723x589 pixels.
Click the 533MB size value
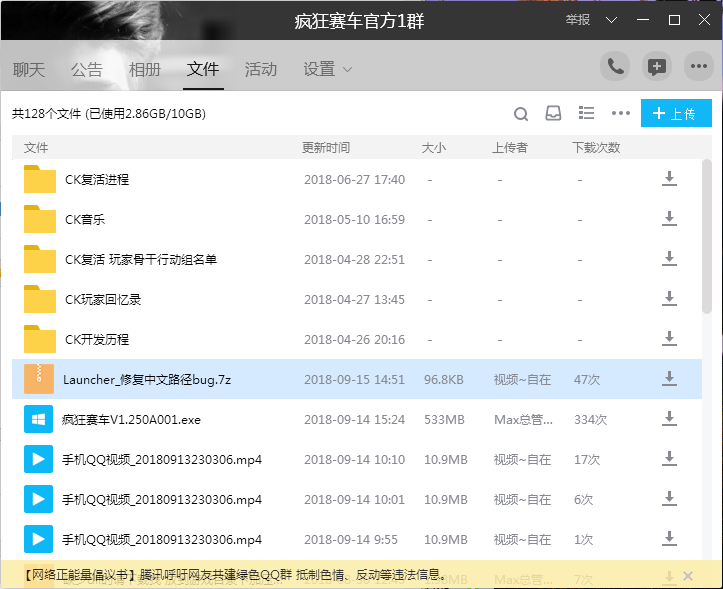[444, 420]
